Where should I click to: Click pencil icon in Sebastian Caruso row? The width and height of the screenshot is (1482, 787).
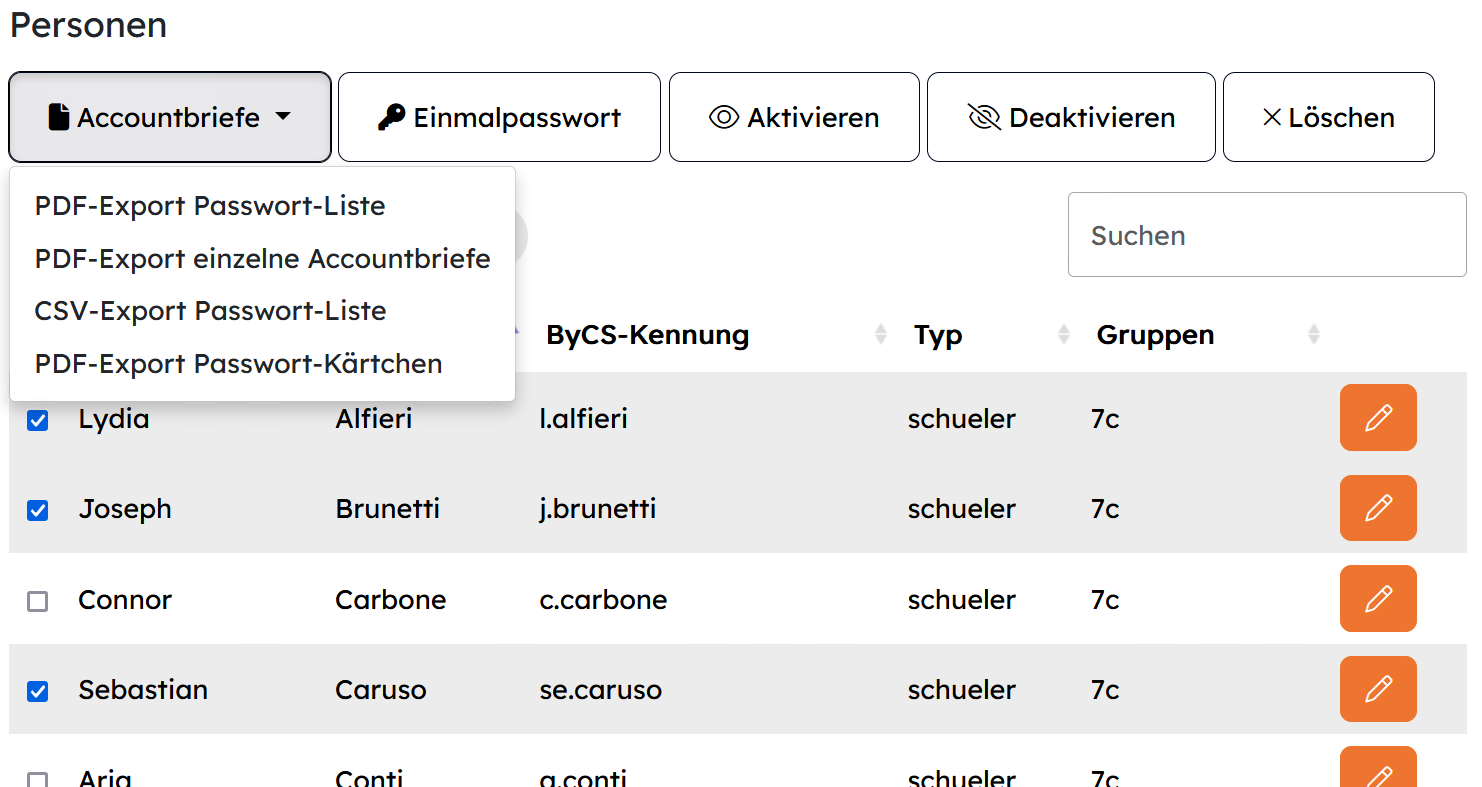[x=1378, y=689]
